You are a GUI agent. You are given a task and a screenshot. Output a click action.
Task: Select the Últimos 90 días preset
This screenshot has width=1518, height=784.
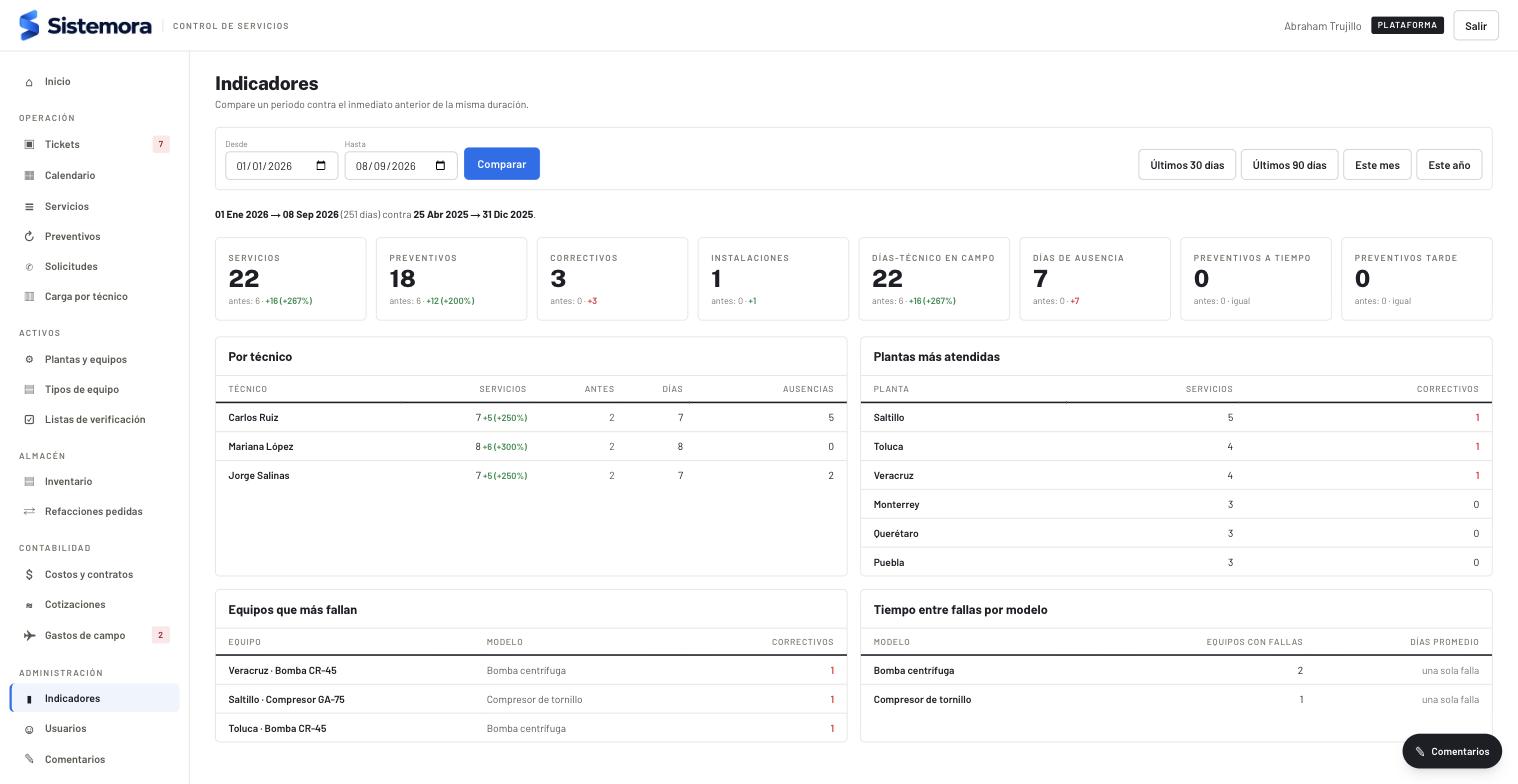pos(1289,165)
